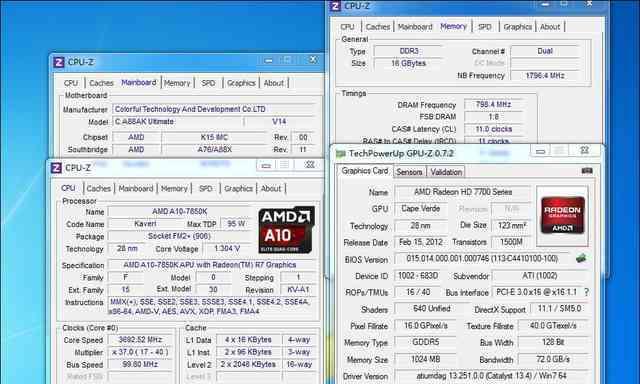Open the Graphics tab in CPU-Z Memory window
This screenshot has height=384, width=640.
518,27
